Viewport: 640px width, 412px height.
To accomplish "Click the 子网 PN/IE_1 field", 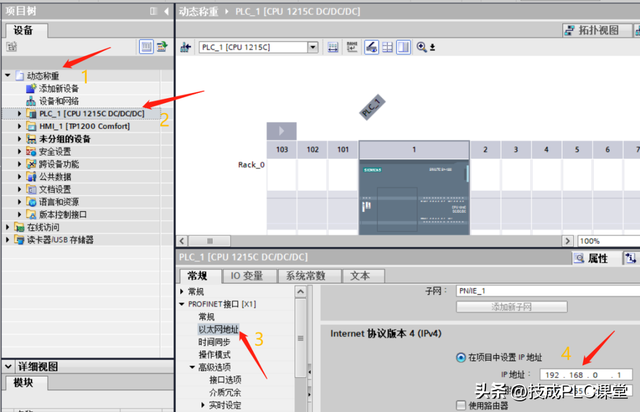I will click(548, 291).
